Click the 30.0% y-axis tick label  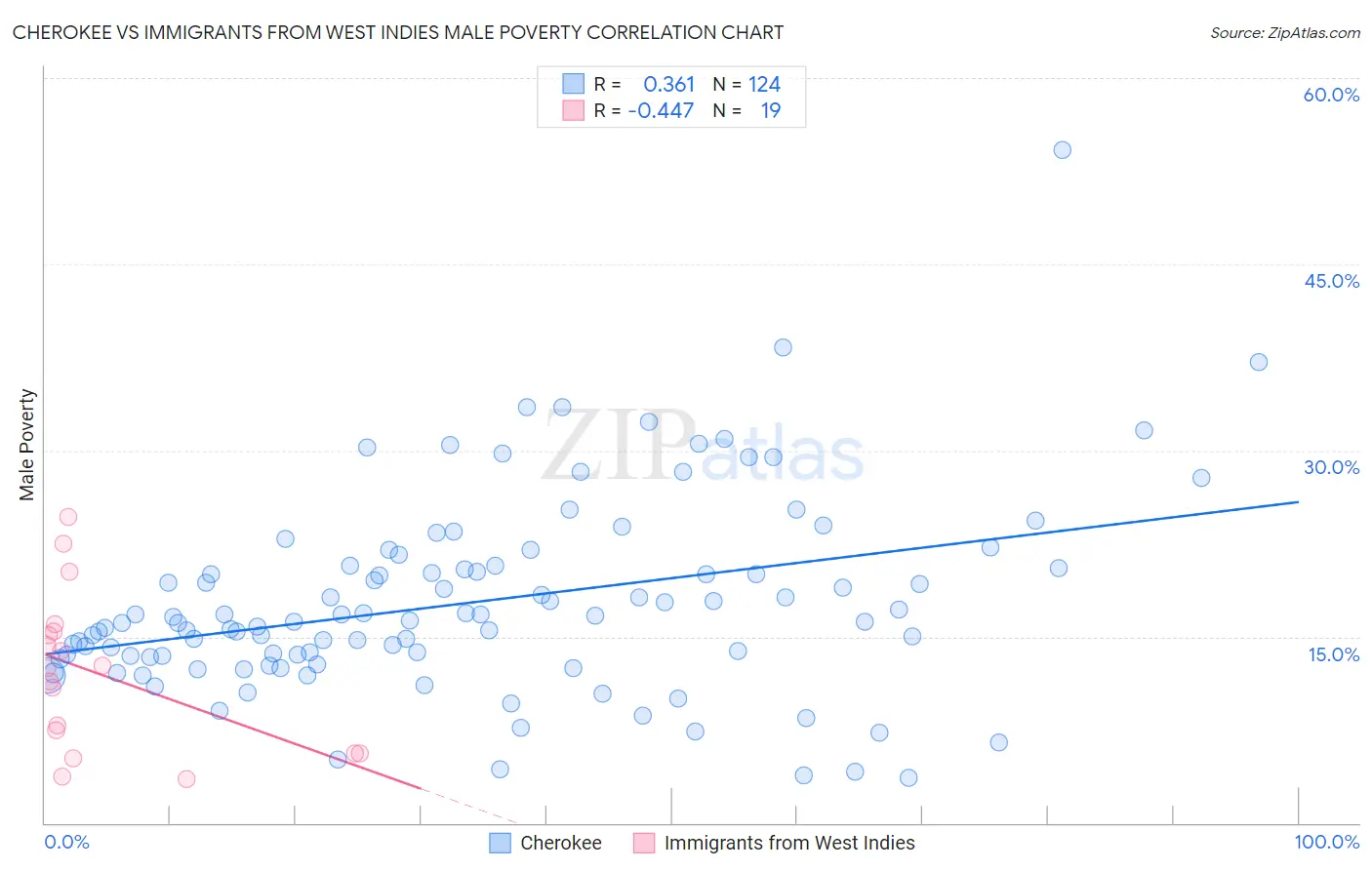click(1331, 468)
